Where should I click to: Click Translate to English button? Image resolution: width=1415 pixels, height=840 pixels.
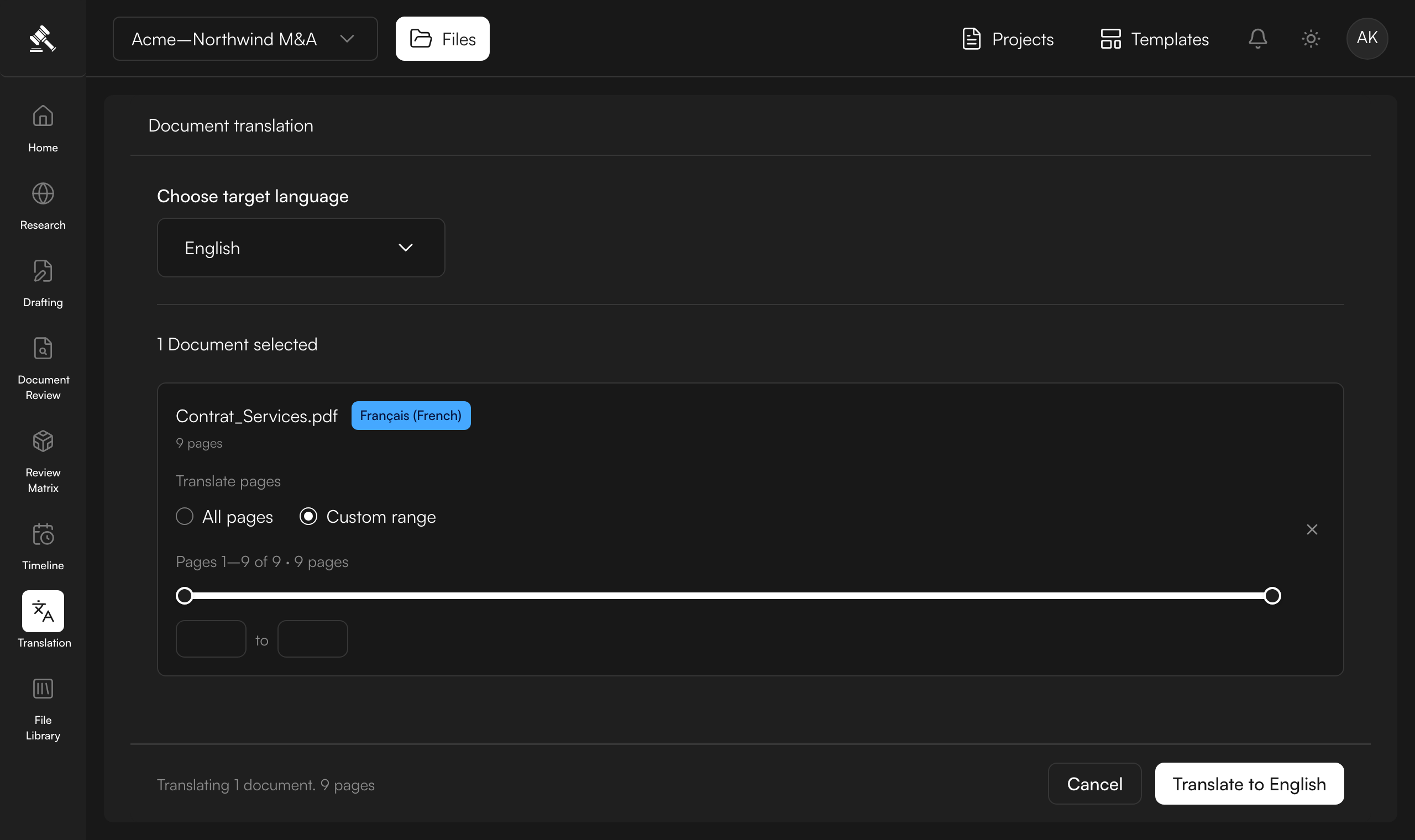point(1249,784)
